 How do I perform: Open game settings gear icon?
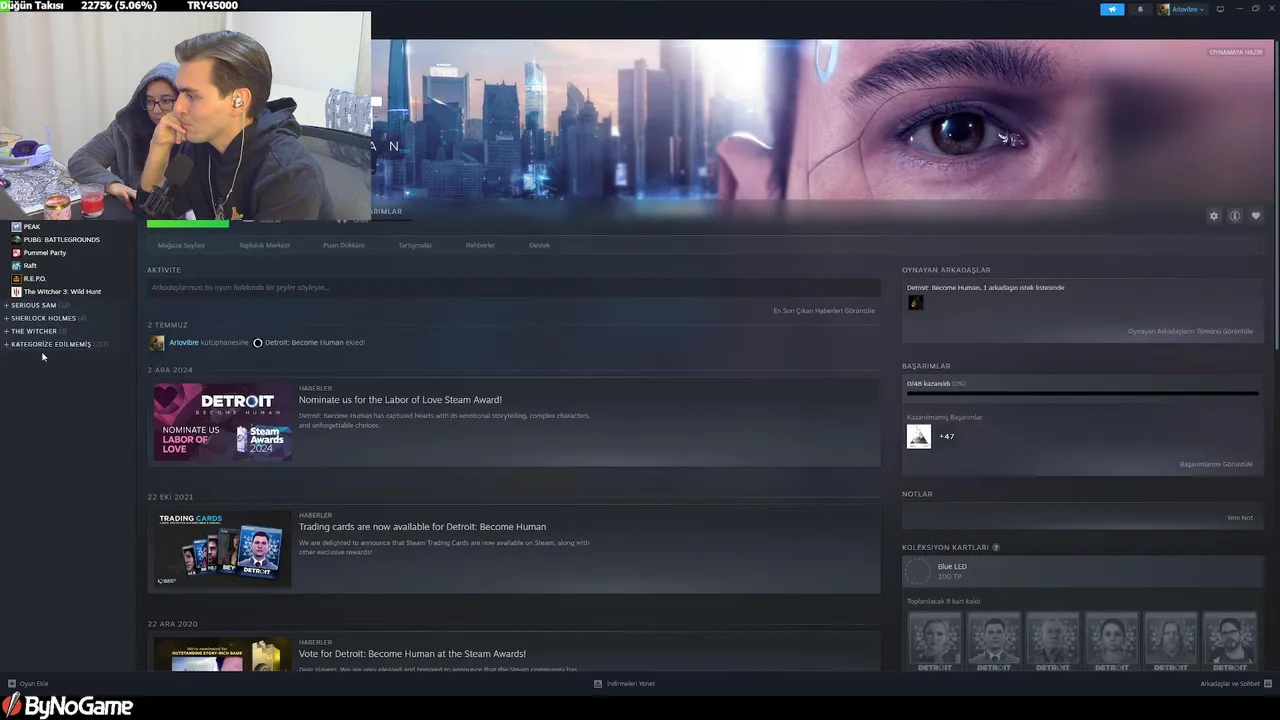pos(1214,216)
